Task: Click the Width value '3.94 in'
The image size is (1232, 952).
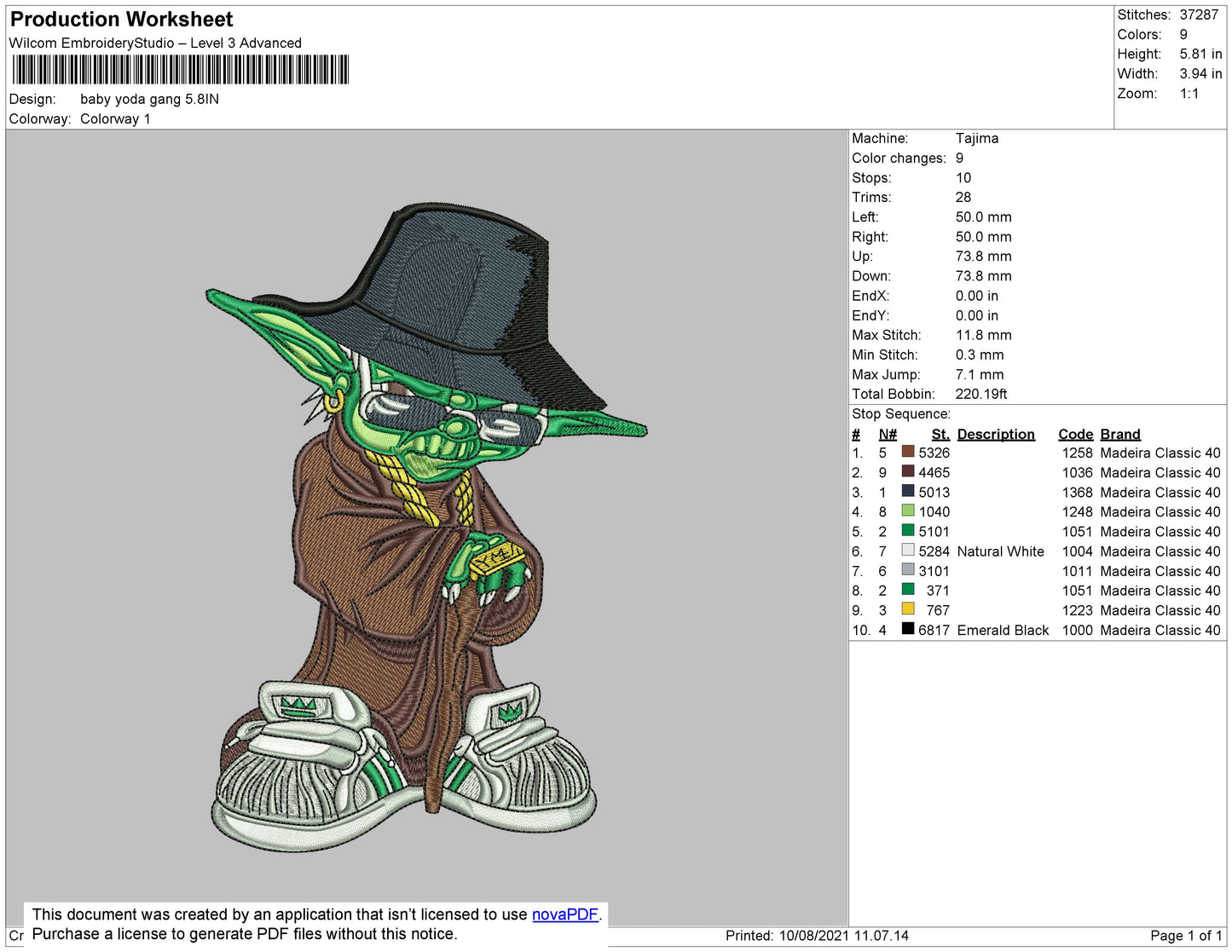Action: 1200,73
